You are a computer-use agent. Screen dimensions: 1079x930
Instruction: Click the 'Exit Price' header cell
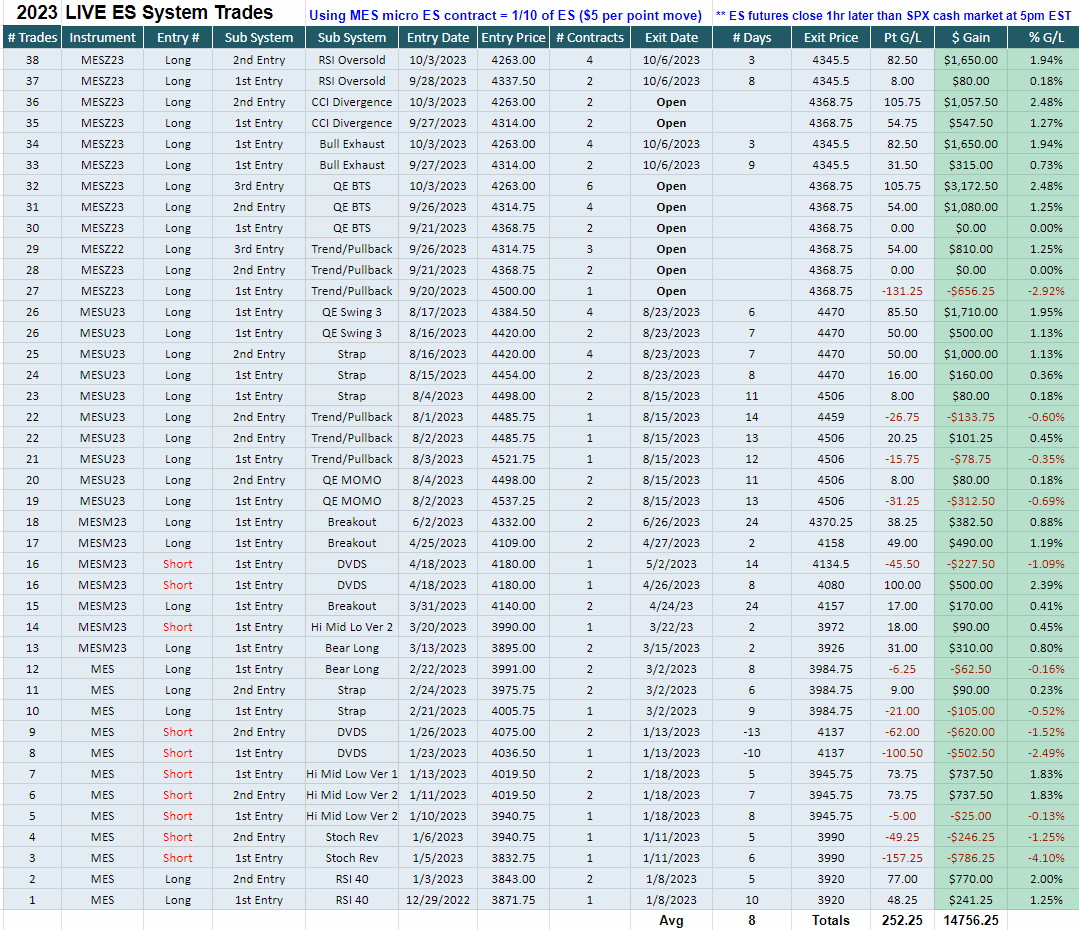tap(831, 38)
